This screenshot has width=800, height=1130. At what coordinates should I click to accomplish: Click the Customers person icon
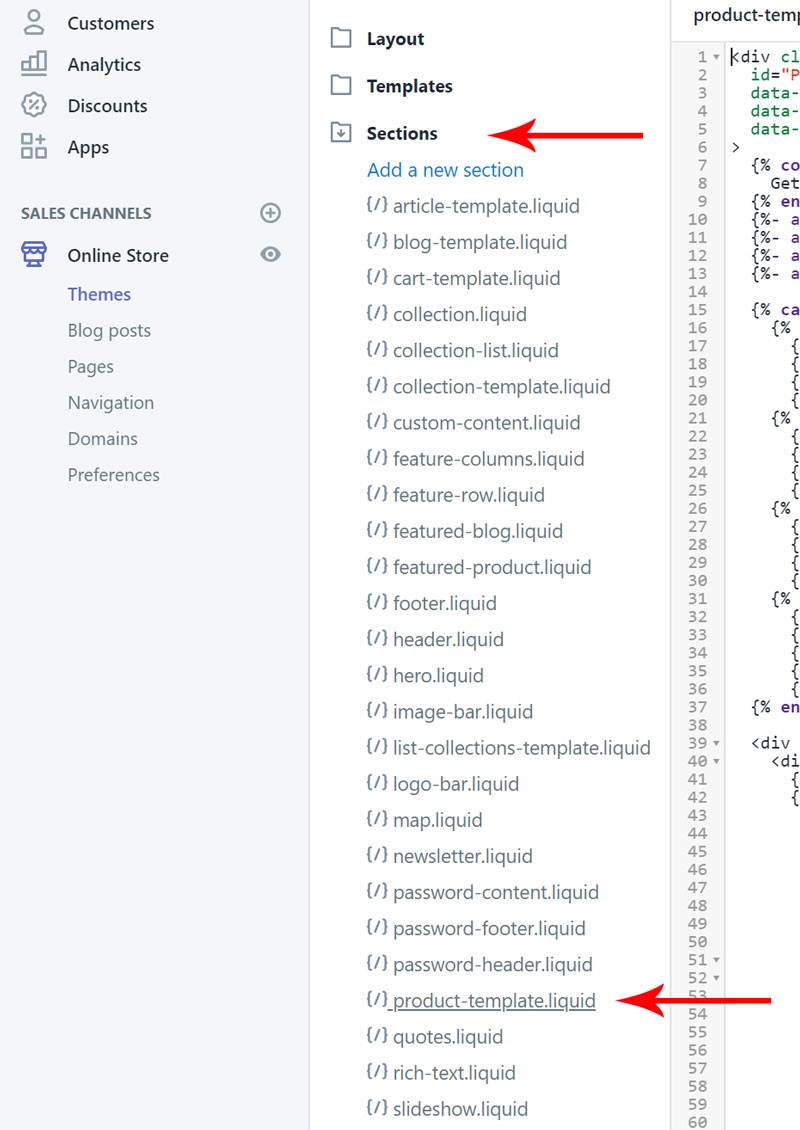pos(34,22)
